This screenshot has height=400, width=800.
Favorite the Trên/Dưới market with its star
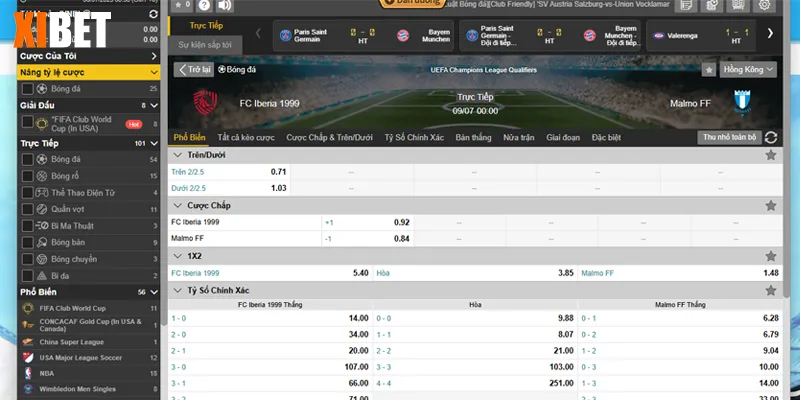coord(770,155)
